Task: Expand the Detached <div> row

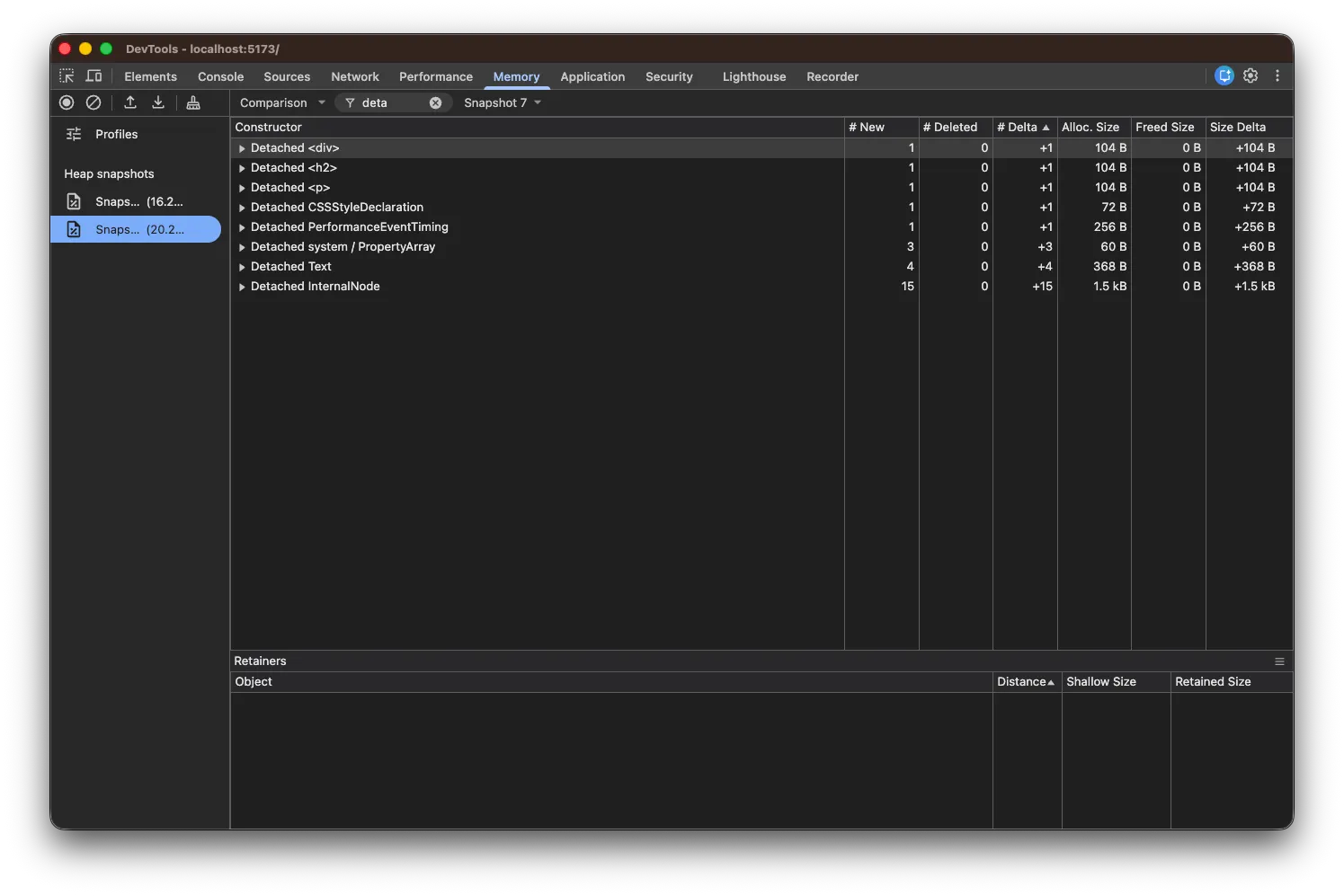Action: click(x=242, y=148)
